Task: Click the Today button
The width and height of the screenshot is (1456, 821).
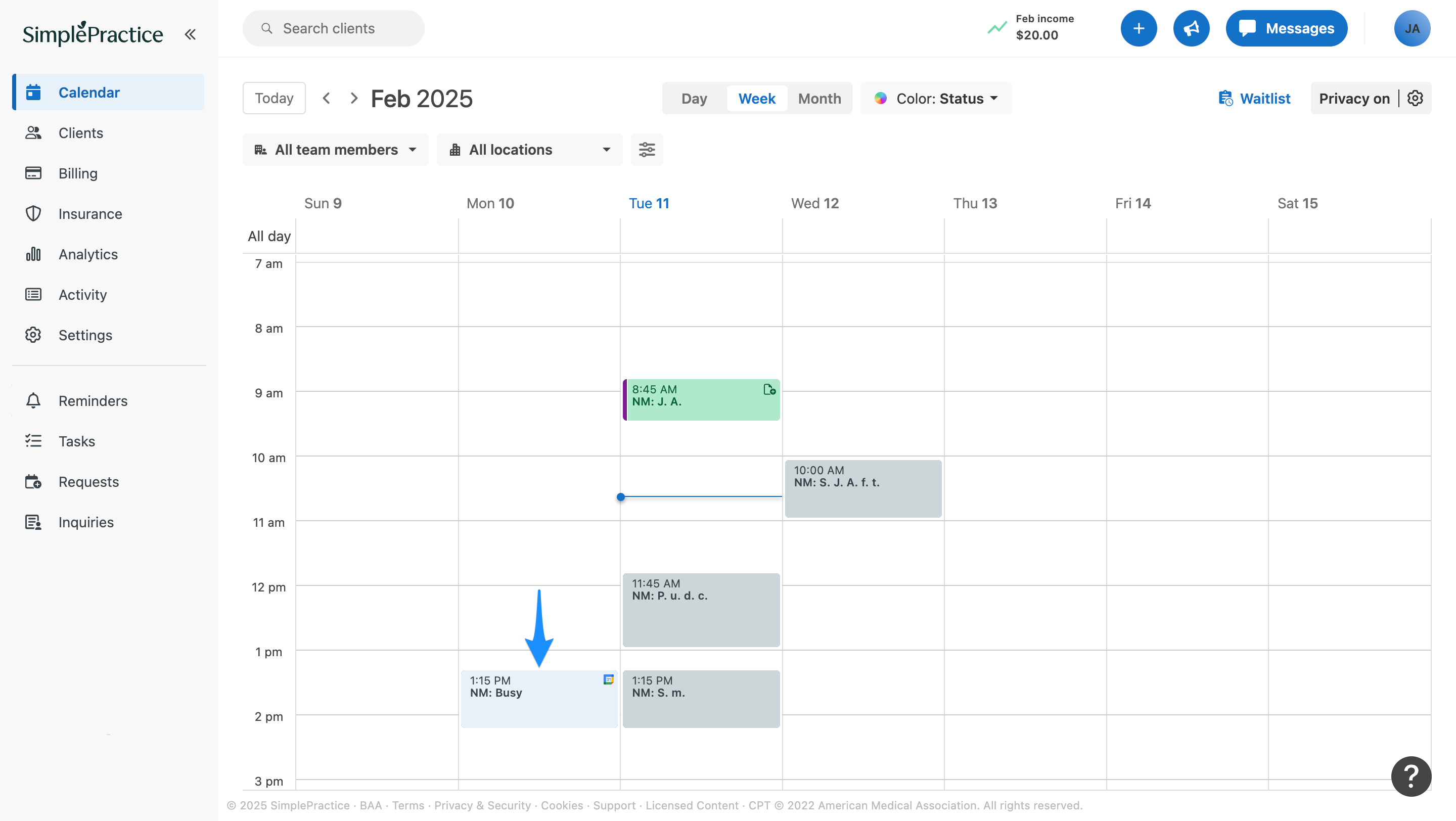Action: 274,98
